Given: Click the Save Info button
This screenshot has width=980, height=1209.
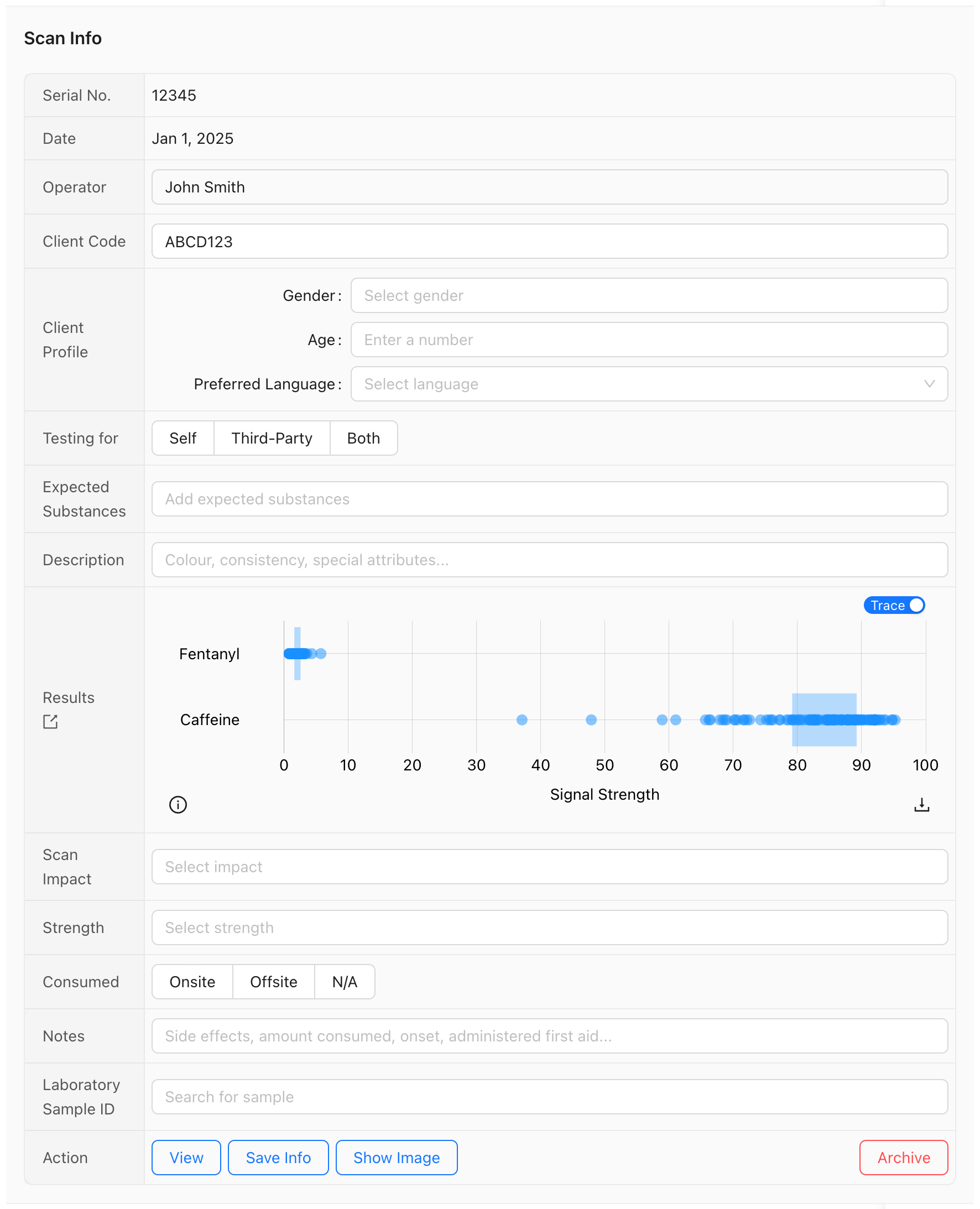Looking at the screenshot, I should [x=278, y=1158].
